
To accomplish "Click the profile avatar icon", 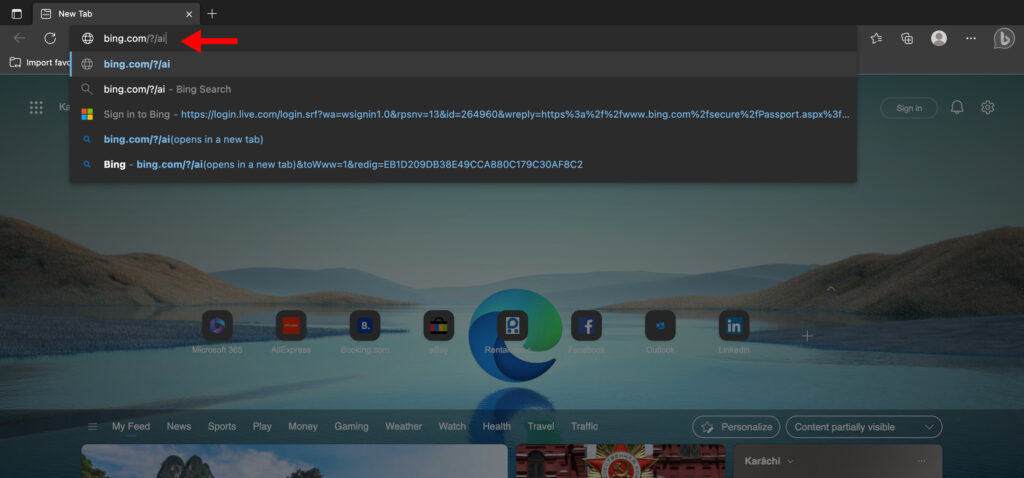I will pos(939,38).
